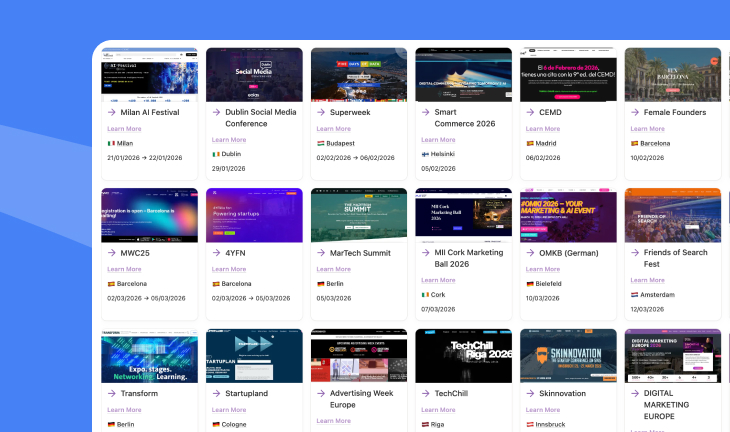The width and height of the screenshot is (730, 432).
Task: Click the arrow icon beside TechChill
Action: 426,393
